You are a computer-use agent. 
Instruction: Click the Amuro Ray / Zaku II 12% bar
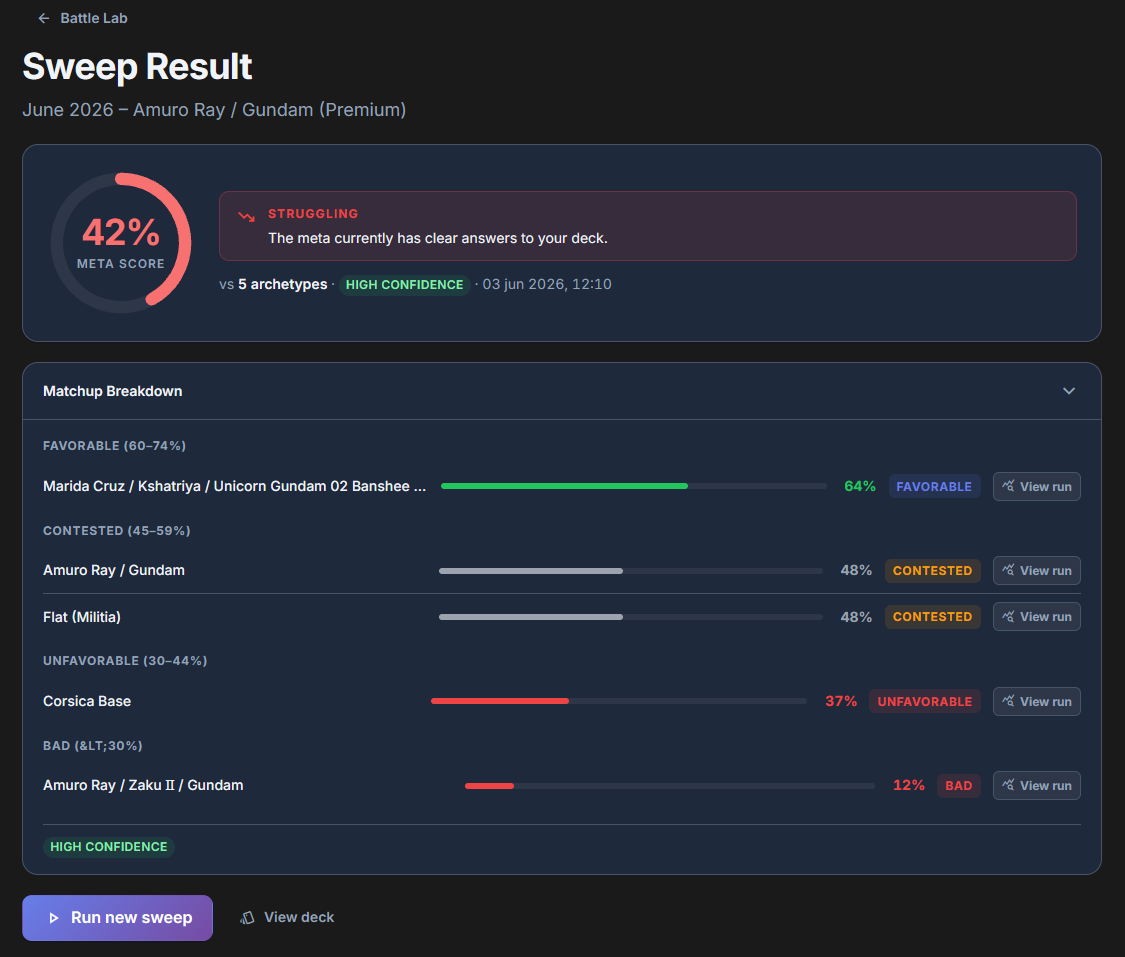coord(669,786)
